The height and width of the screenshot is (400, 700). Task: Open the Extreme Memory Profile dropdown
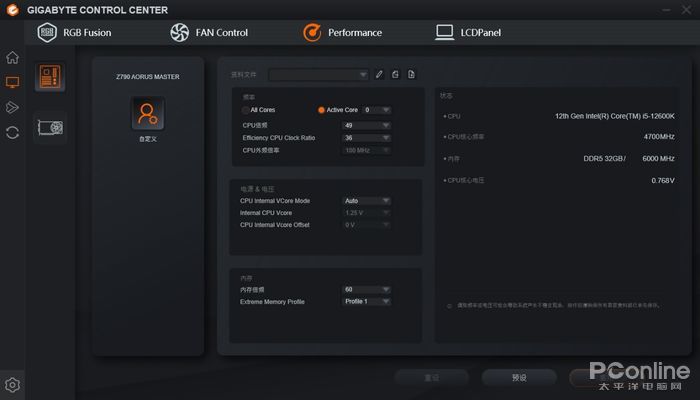click(x=367, y=301)
